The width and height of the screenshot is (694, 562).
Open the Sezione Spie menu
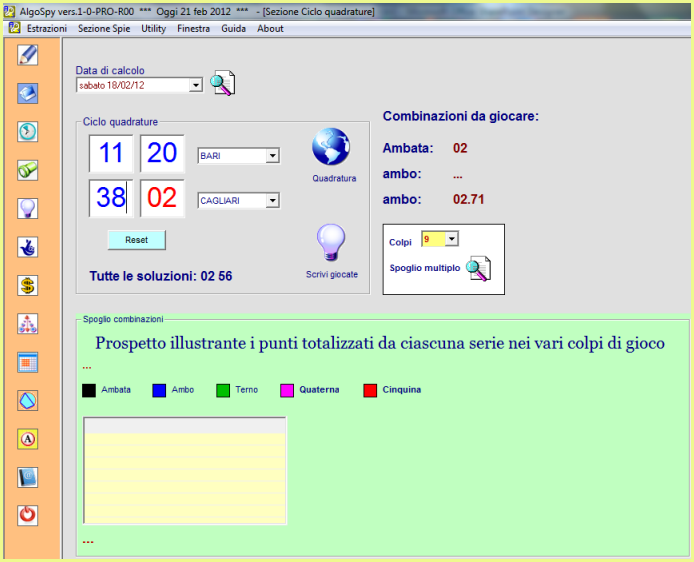point(104,29)
